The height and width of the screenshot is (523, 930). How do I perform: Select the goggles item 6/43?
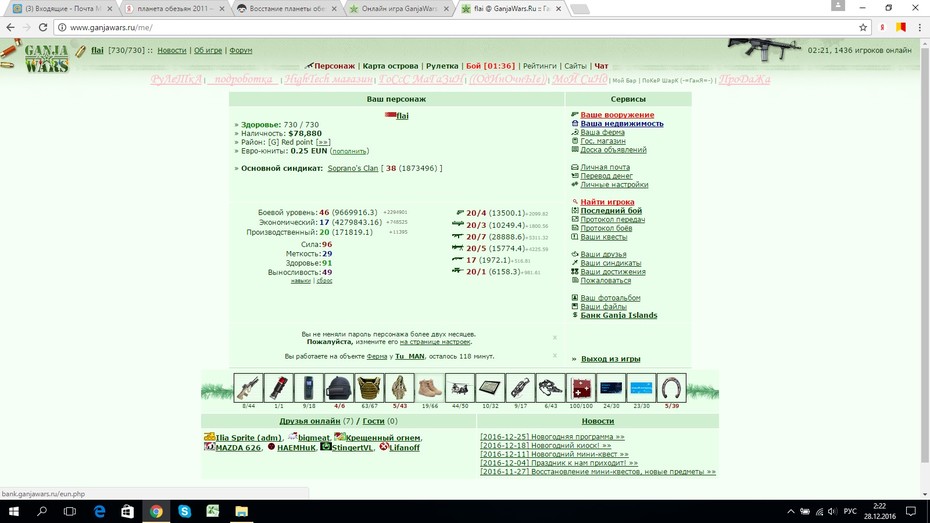(551, 388)
